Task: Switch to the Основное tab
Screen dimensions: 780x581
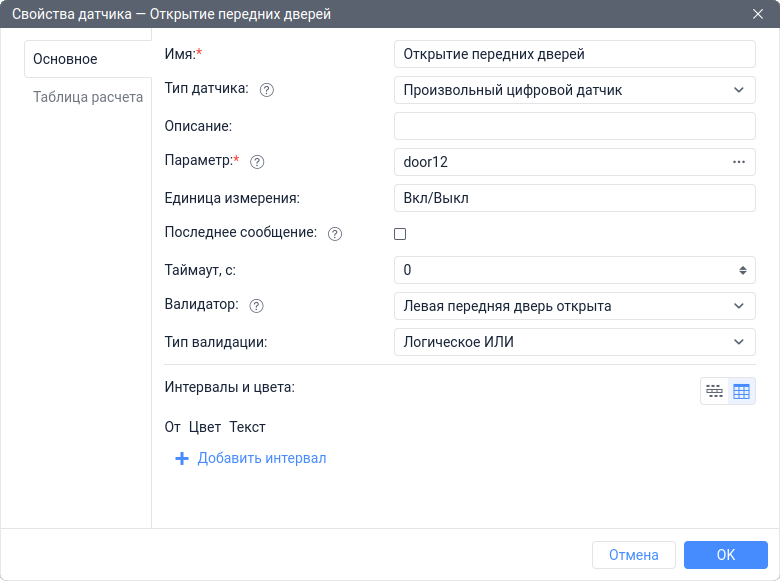Action: (x=66, y=59)
